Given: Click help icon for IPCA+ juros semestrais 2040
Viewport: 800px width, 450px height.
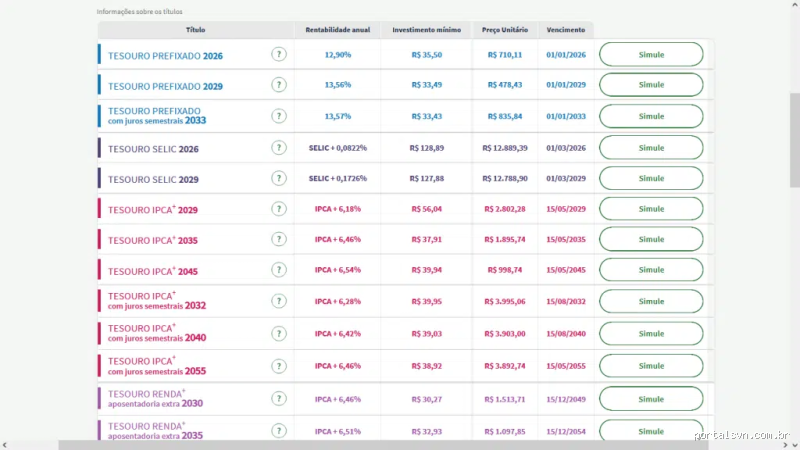Looking at the screenshot, I should coord(279,333).
